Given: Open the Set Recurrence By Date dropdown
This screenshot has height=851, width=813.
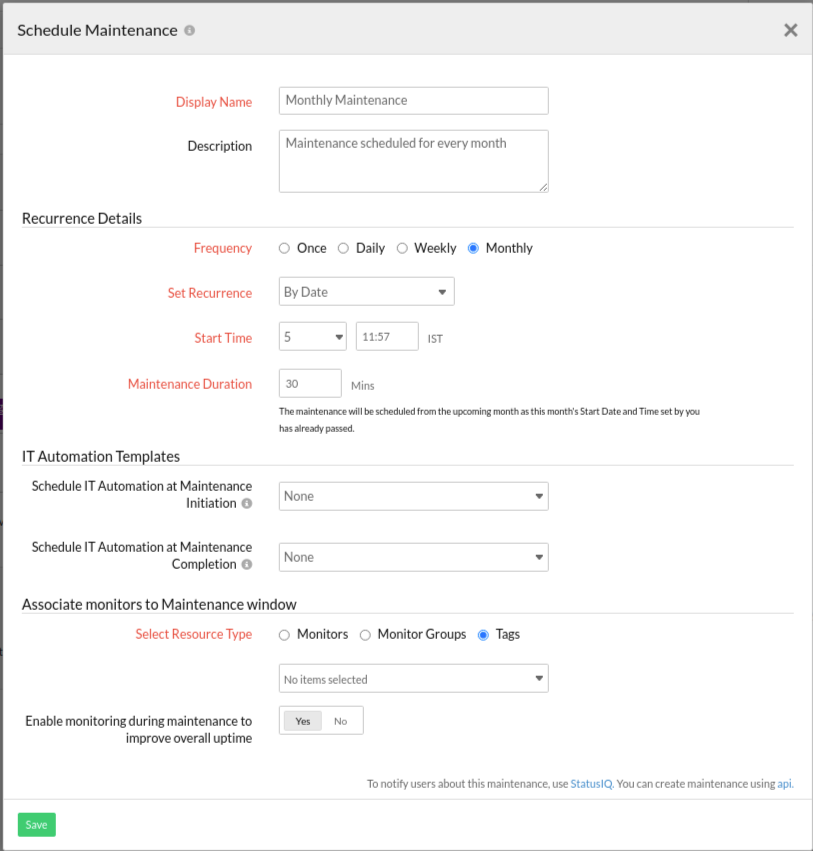Looking at the screenshot, I should pos(366,292).
